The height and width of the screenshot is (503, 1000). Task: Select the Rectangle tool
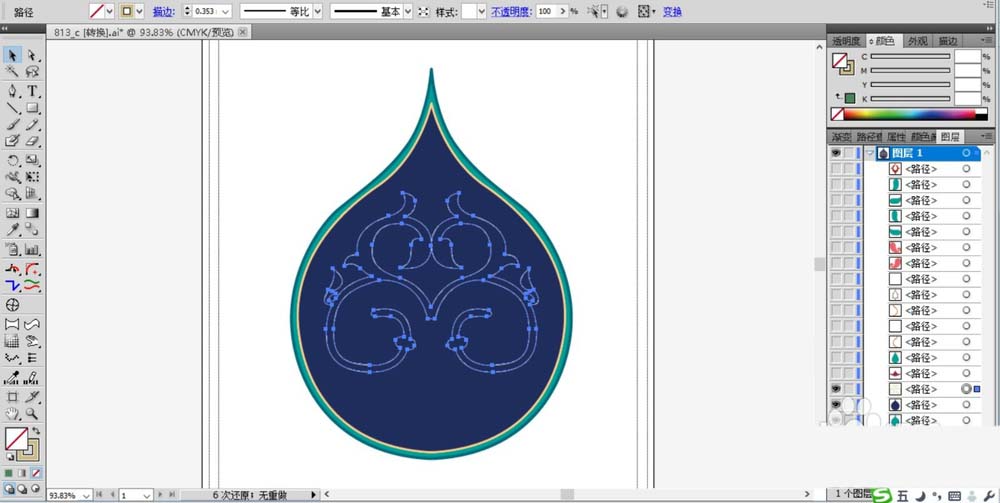(x=32, y=108)
